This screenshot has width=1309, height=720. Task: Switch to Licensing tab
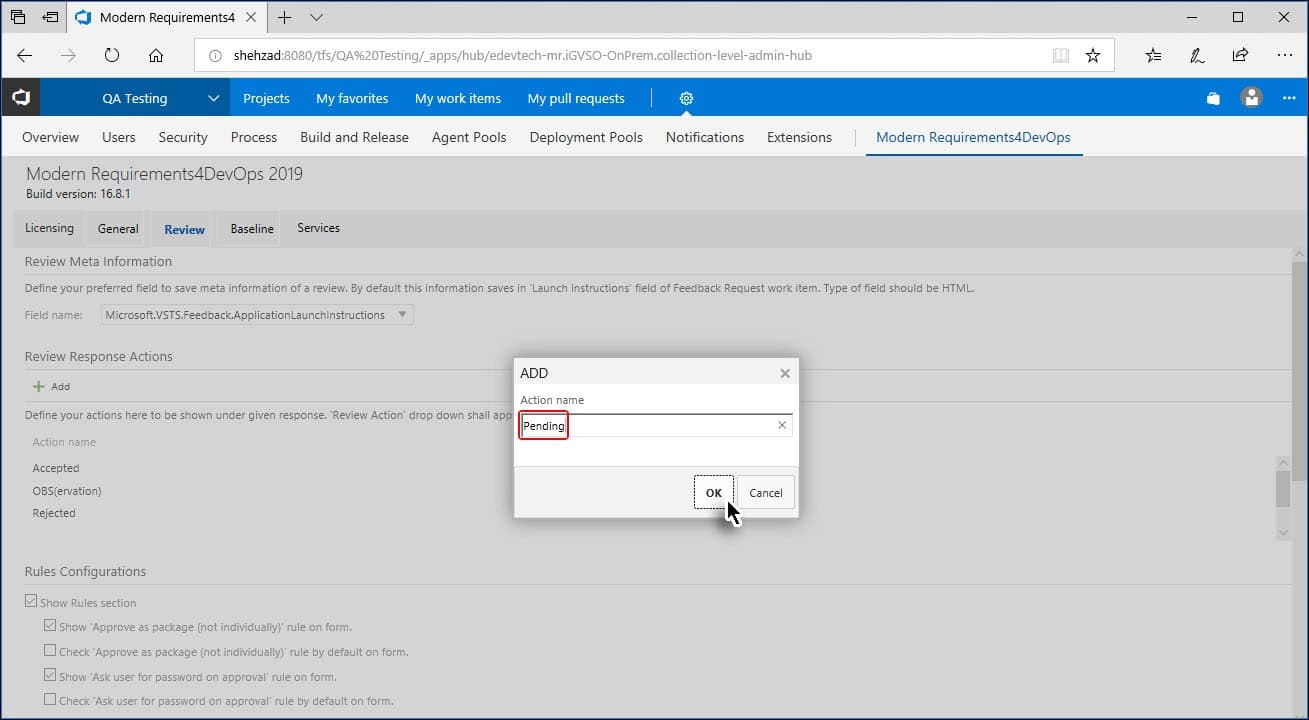coord(49,228)
